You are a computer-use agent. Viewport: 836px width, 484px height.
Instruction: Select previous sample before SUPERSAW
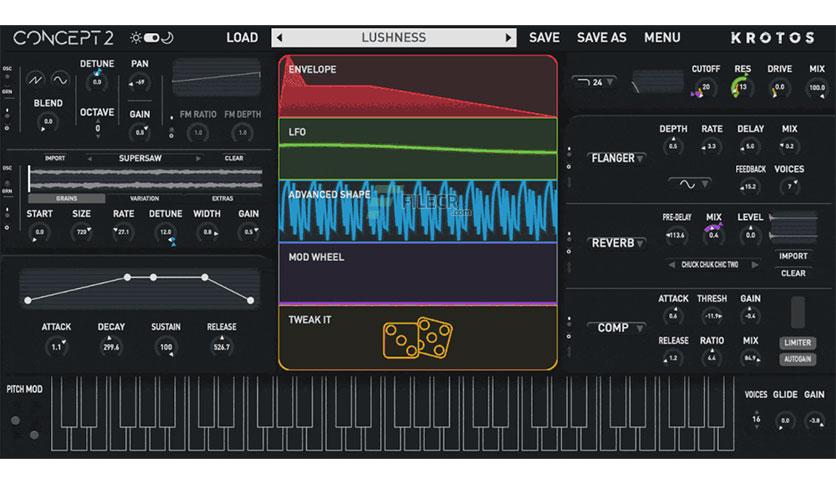(90, 159)
